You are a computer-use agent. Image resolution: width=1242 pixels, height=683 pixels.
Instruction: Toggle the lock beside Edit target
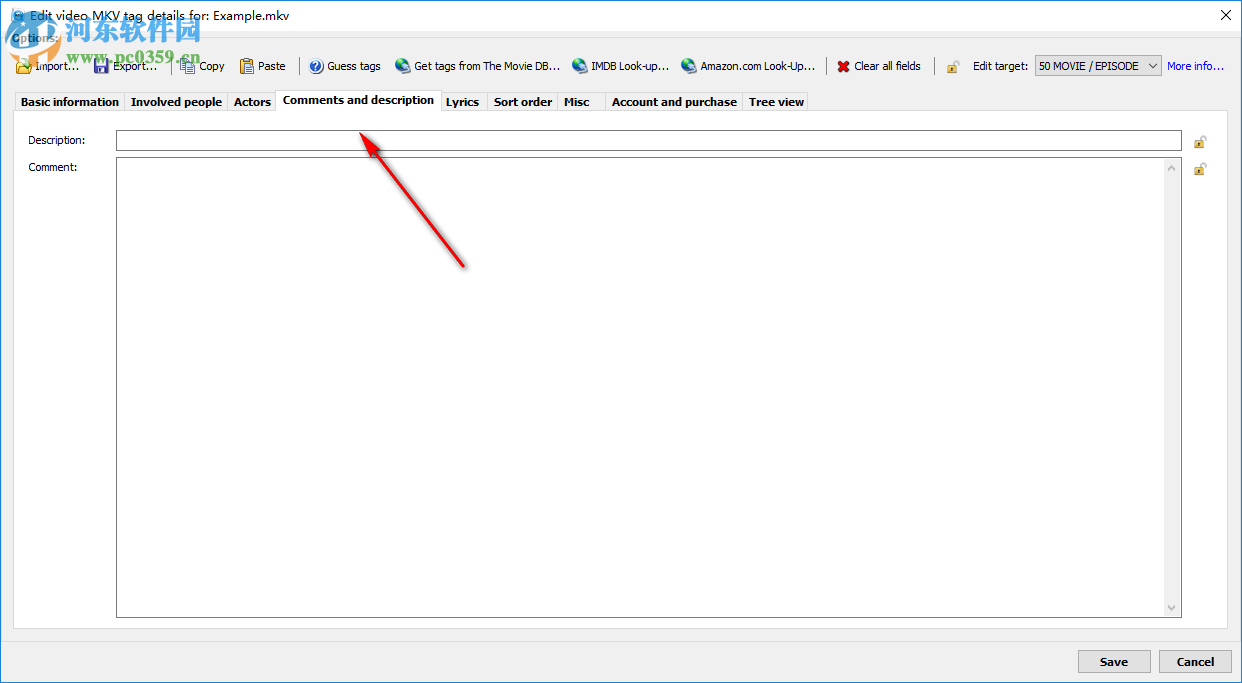click(x=952, y=65)
